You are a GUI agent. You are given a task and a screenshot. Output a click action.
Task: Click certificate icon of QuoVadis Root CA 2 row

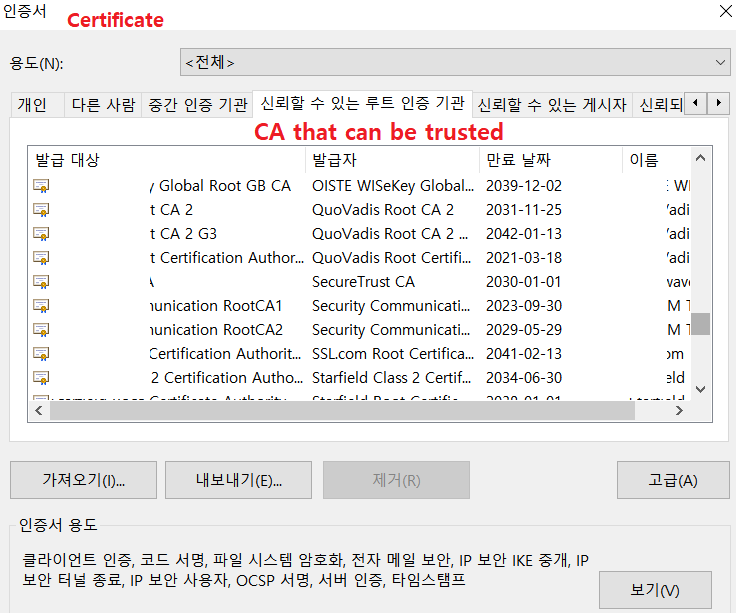point(41,210)
